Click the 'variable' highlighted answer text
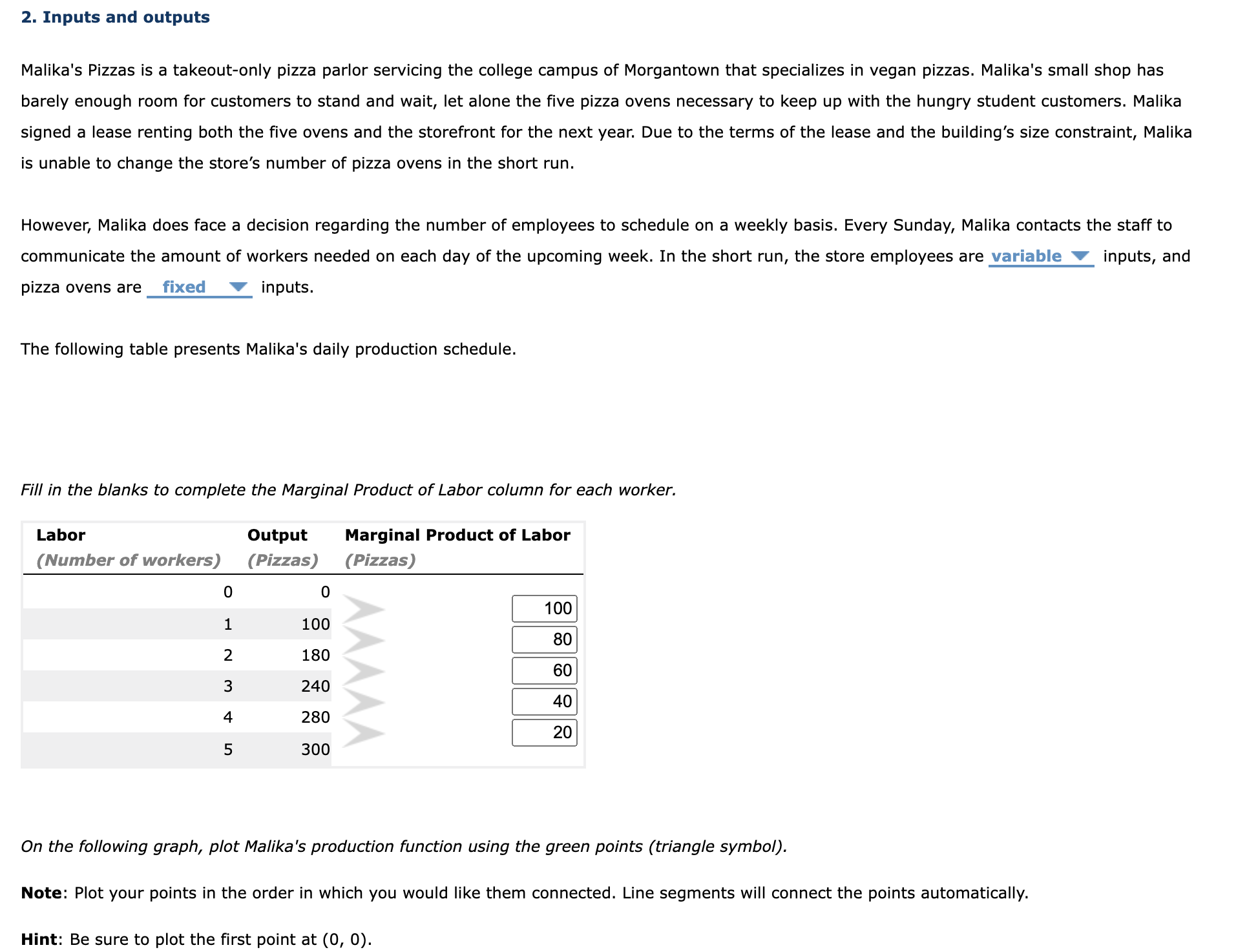Screen dimensions: 1247x952 [1028, 256]
